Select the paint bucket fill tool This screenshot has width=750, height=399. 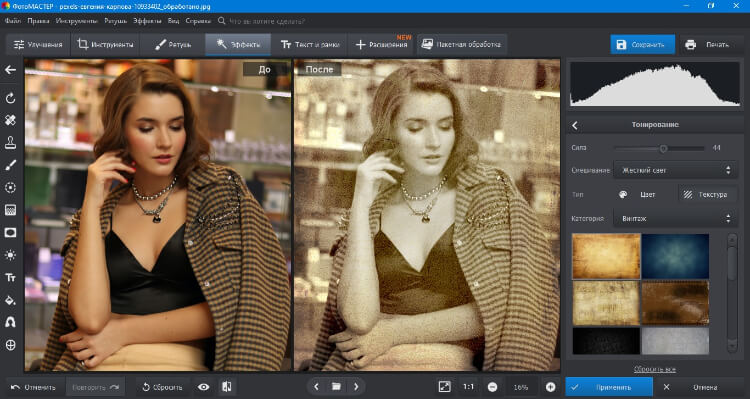[x=11, y=300]
